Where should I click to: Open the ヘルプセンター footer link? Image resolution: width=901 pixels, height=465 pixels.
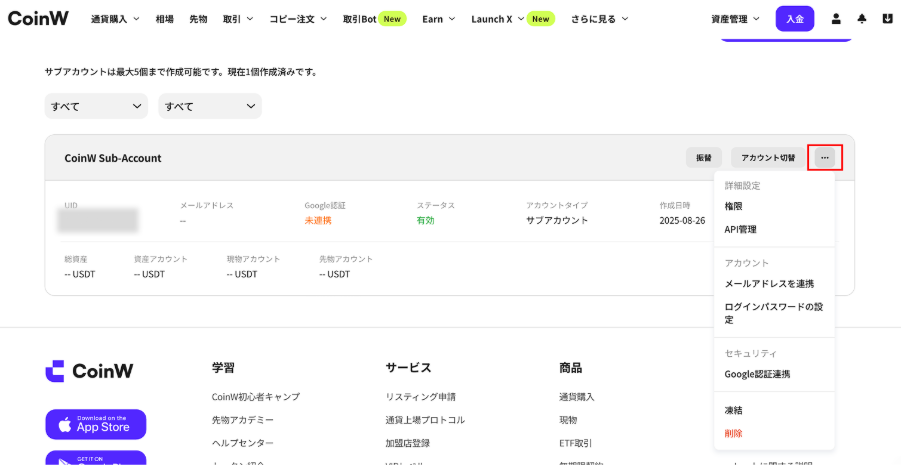pyautogui.click(x=242, y=443)
